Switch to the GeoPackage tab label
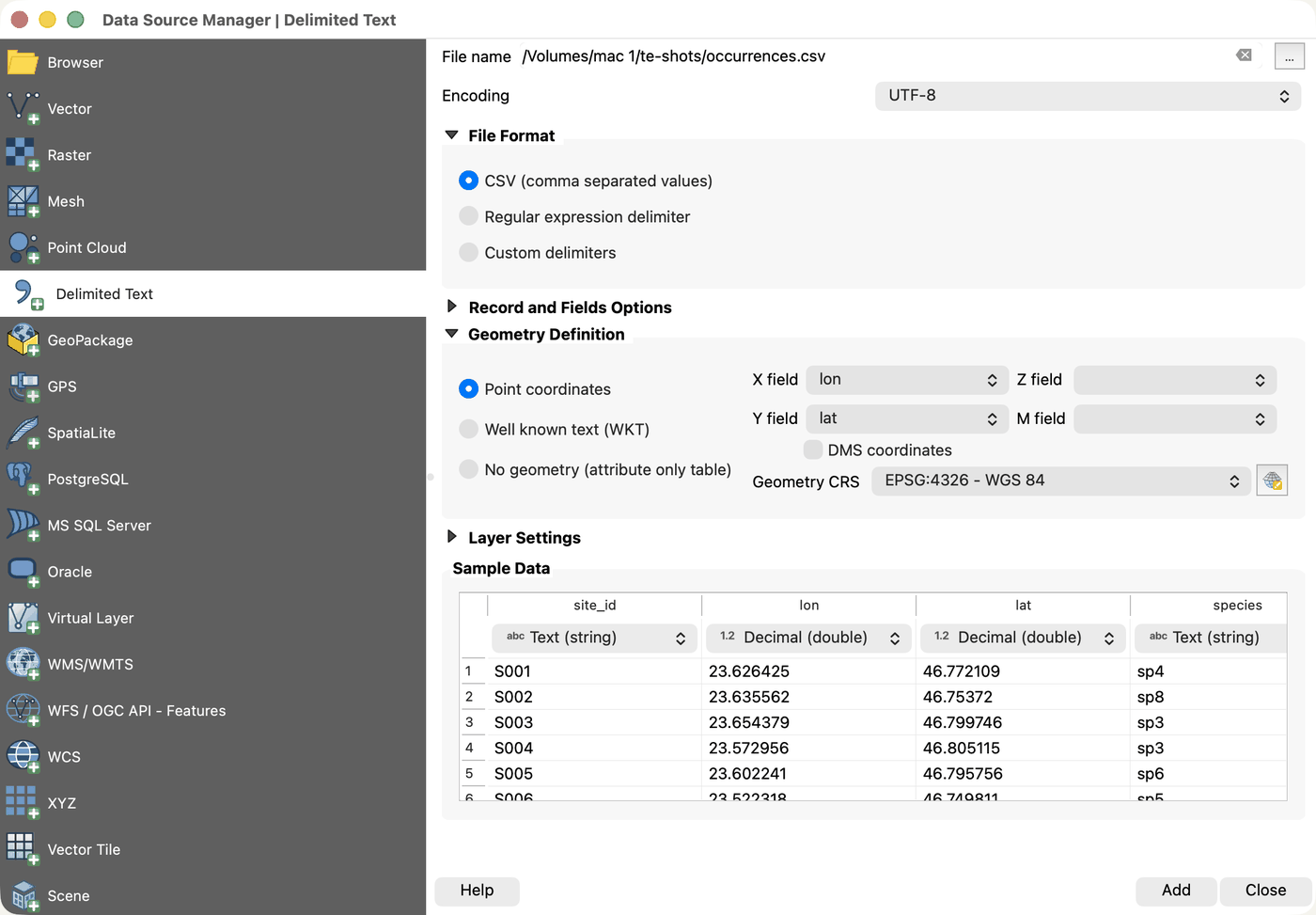The height and width of the screenshot is (915, 1316). click(90, 340)
